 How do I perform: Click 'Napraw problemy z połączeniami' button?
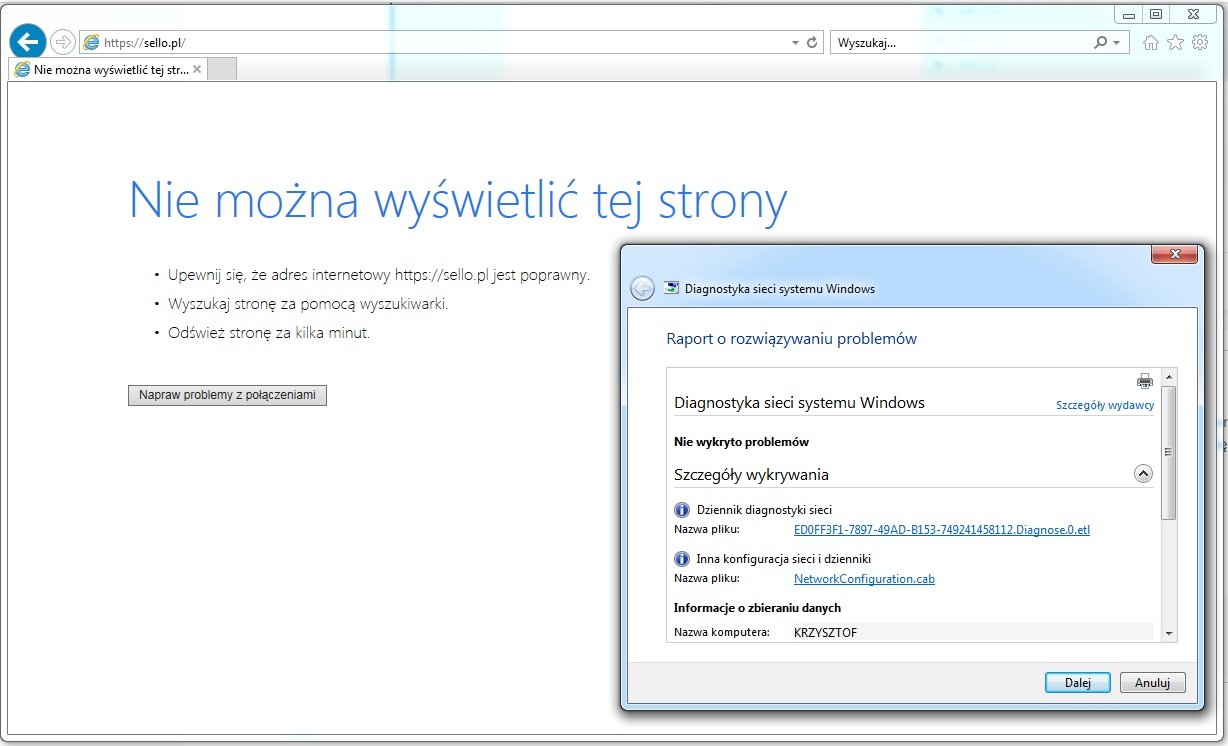coord(227,395)
